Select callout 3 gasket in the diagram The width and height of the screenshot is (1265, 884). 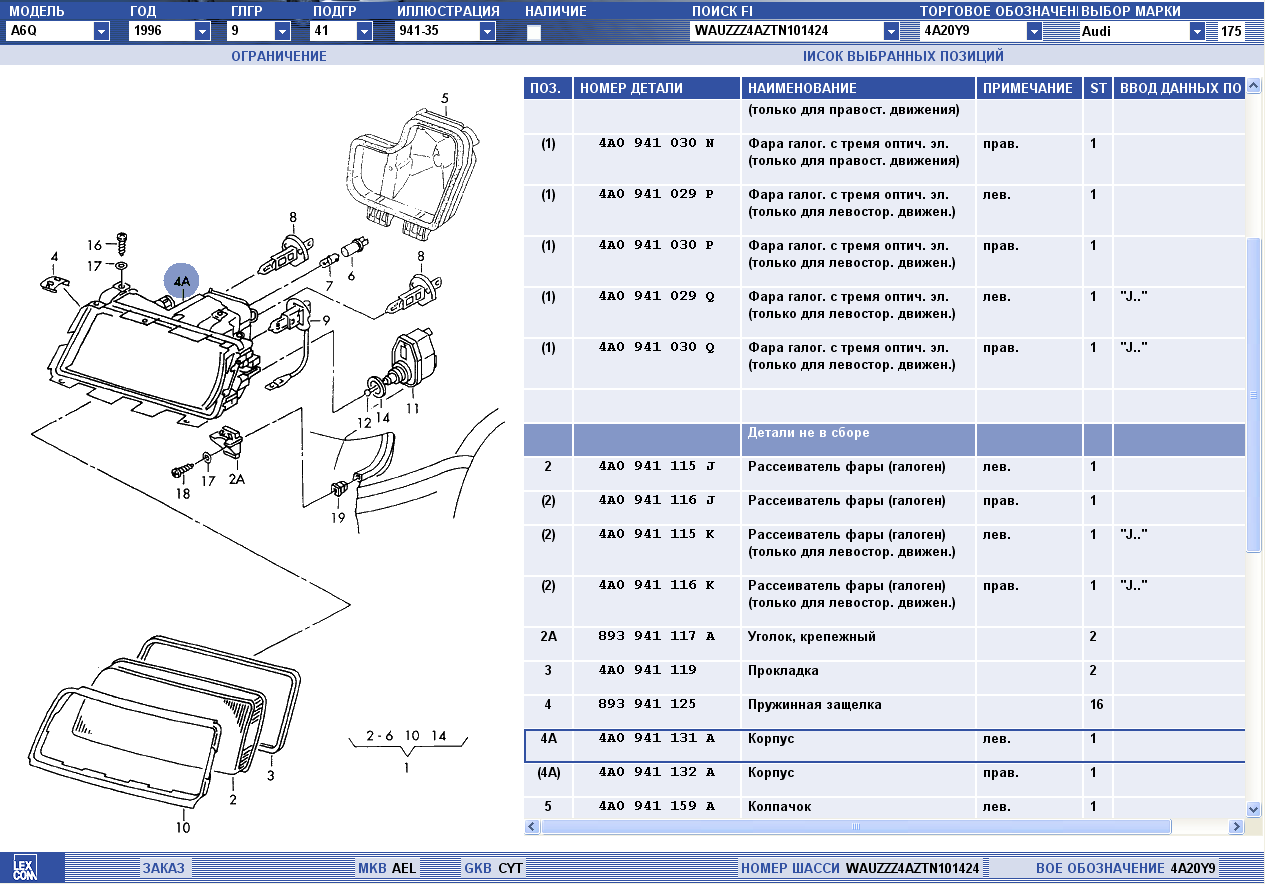click(270, 775)
